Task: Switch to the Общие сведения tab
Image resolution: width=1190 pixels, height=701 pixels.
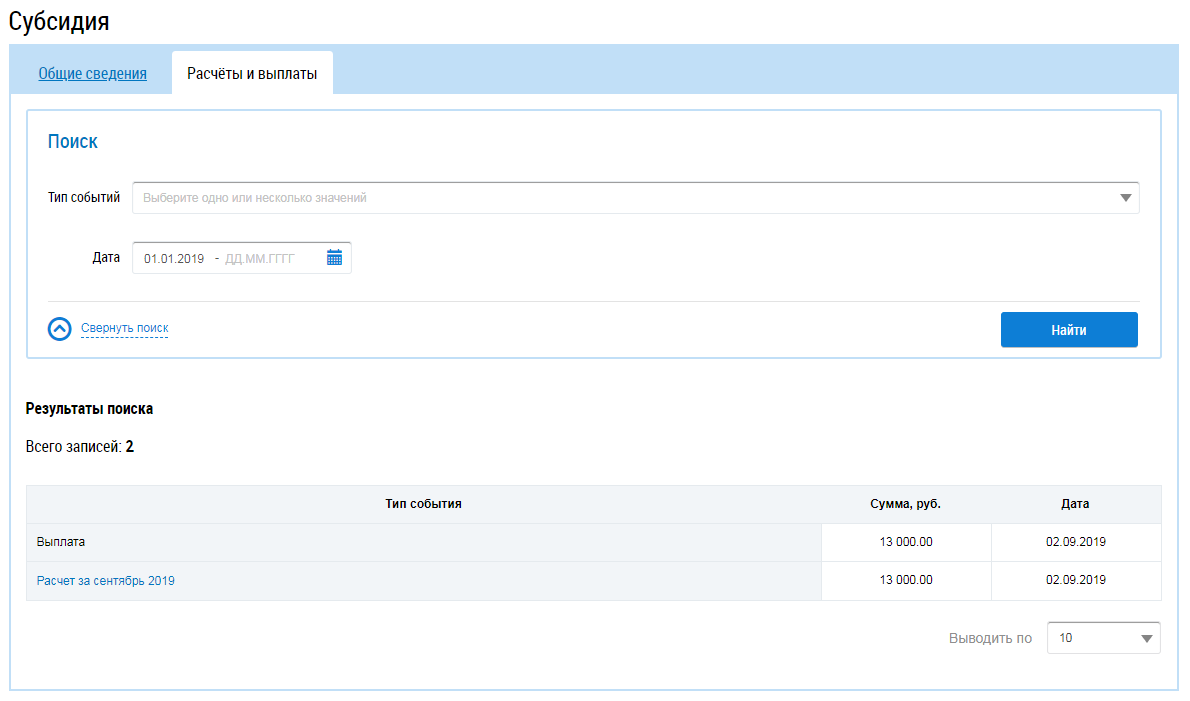Action: click(x=92, y=73)
